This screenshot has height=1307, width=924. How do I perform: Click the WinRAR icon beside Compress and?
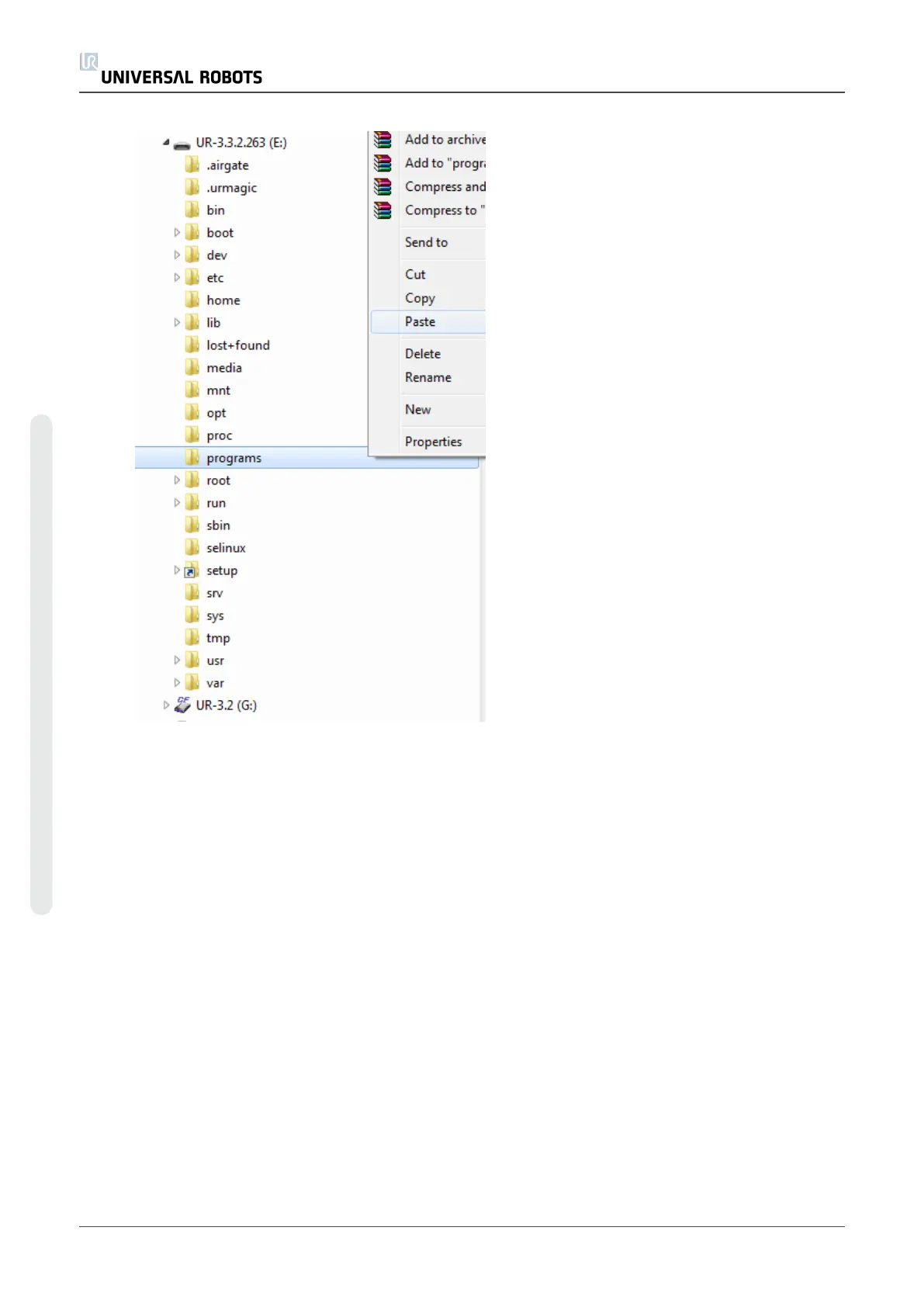point(382,187)
